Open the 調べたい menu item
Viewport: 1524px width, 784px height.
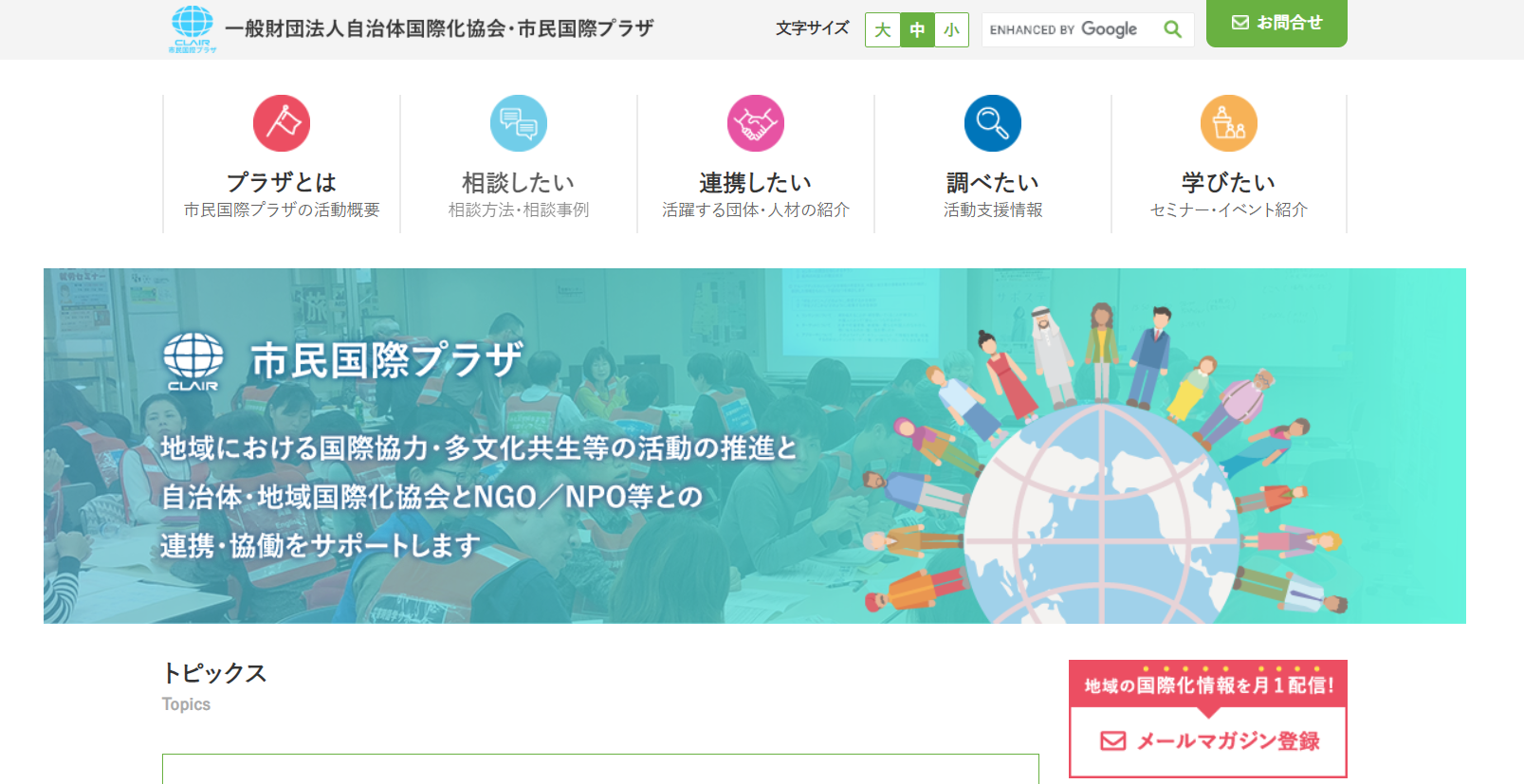(x=993, y=164)
